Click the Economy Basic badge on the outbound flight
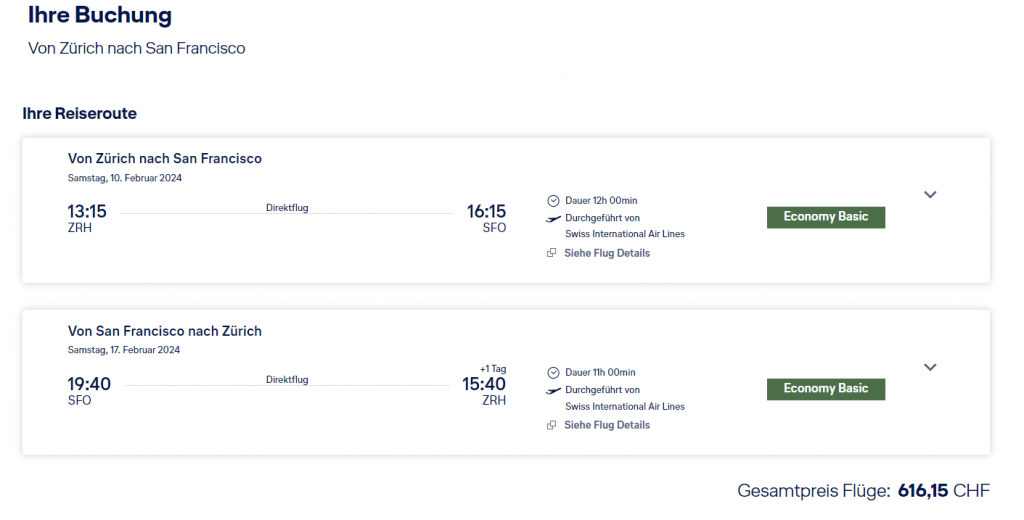 pyautogui.click(x=825, y=217)
